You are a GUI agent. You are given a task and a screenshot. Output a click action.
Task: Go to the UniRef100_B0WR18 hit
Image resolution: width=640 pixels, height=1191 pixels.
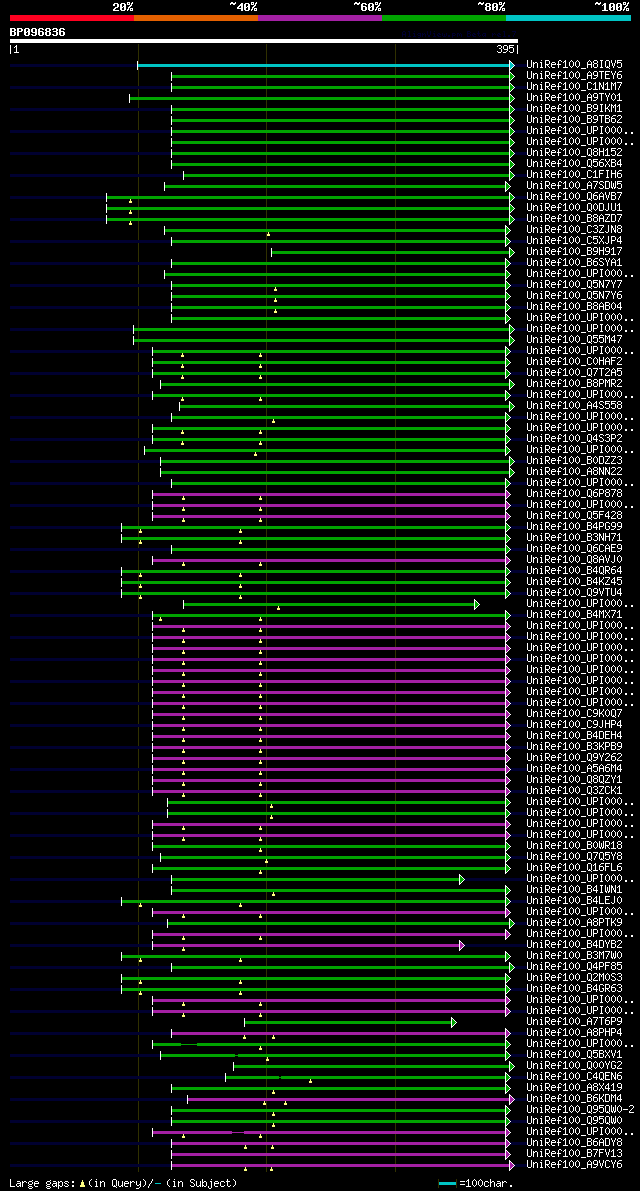tap(574, 847)
